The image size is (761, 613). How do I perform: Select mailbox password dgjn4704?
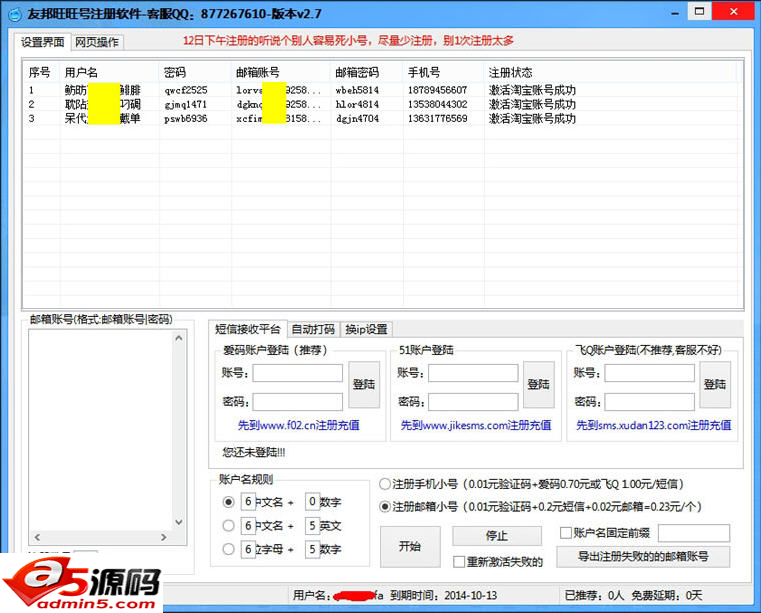tap(357, 118)
